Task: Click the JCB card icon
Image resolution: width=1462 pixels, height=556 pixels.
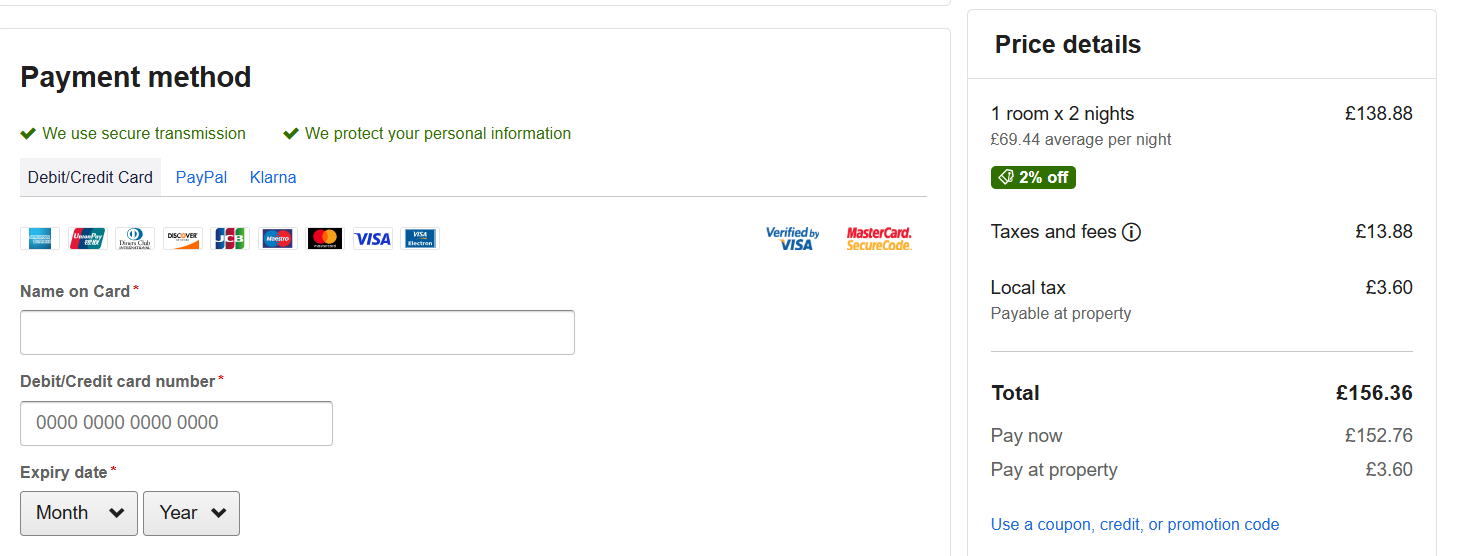Action: [230, 239]
